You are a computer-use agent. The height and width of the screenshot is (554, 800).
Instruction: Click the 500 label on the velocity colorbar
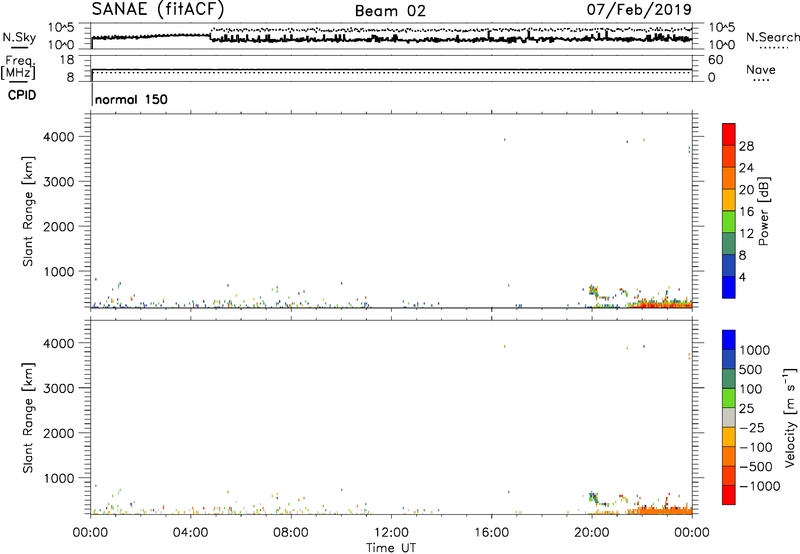tap(751, 370)
